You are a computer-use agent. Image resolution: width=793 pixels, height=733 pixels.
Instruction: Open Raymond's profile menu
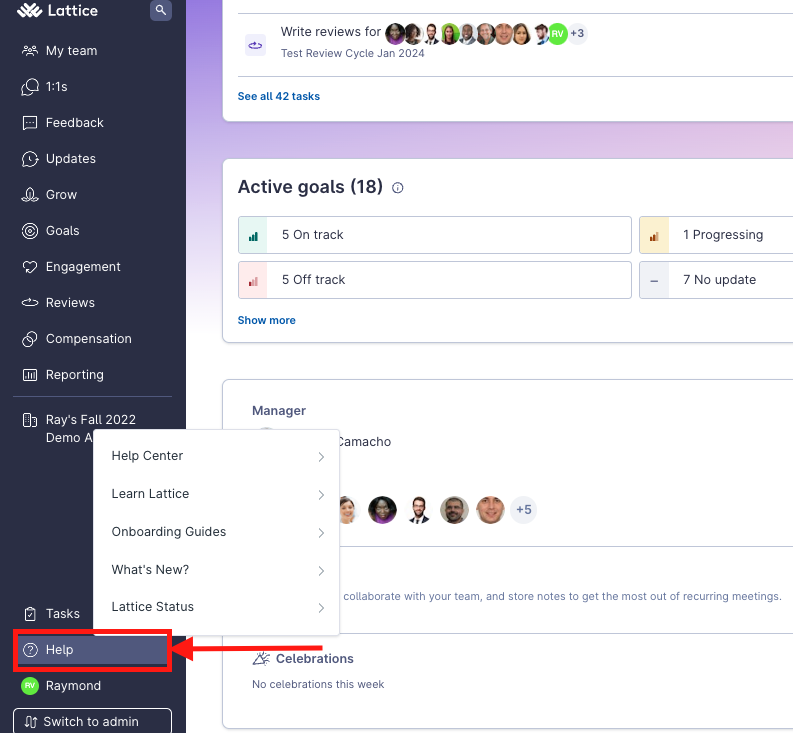(73, 685)
